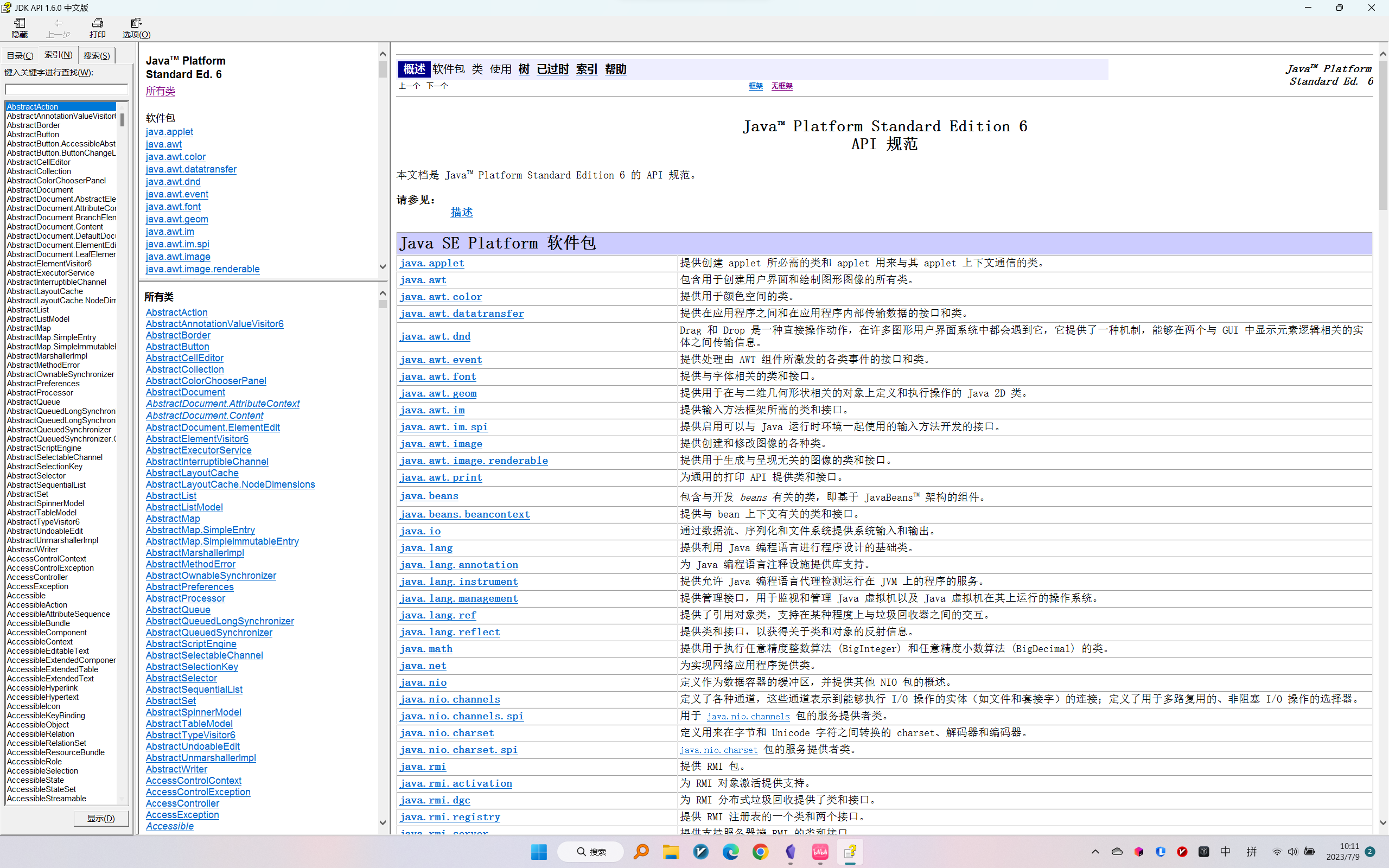
Task: Click the 帮助 navigation link
Action: (615, 69)
